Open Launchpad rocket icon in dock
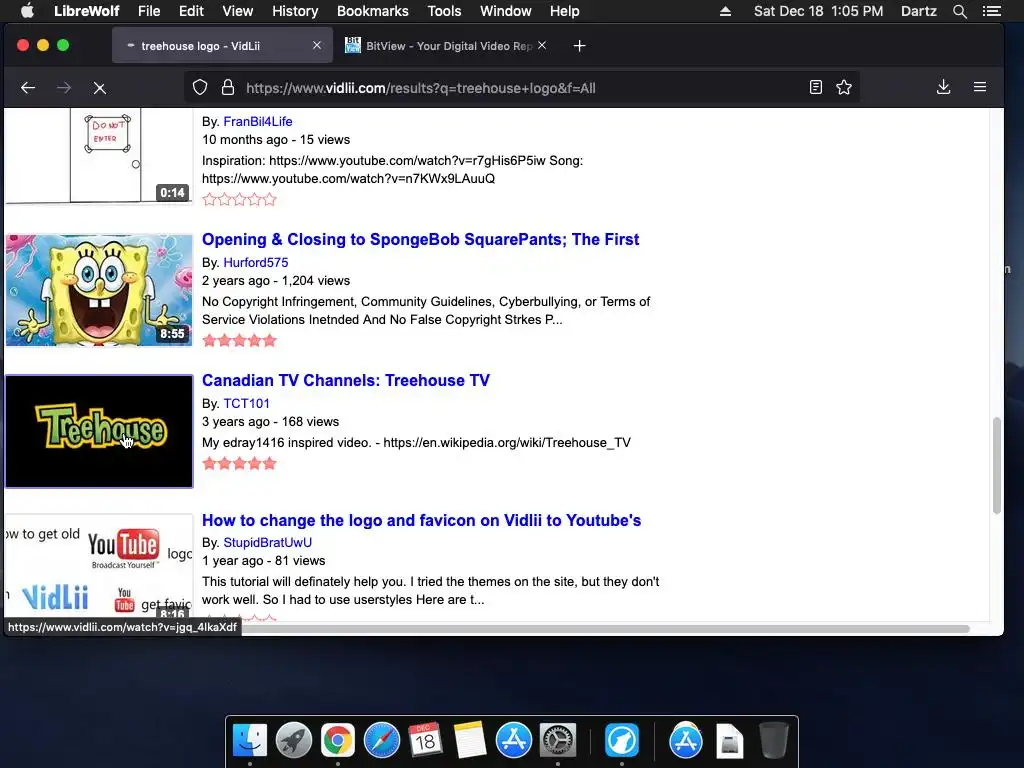This screenshot has height=768, width=1024. coord(294,741)
